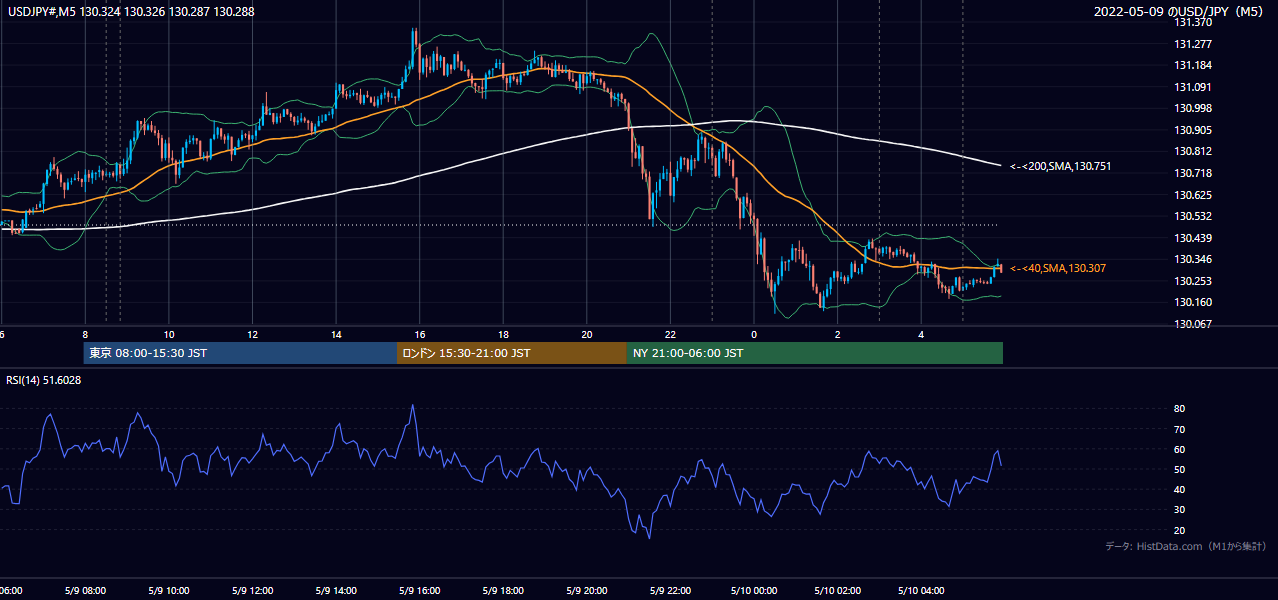The width and height of the screenshot is (1278, 600).
Task: Click RSI scale value 20 on right axis
Action: 1180,530
